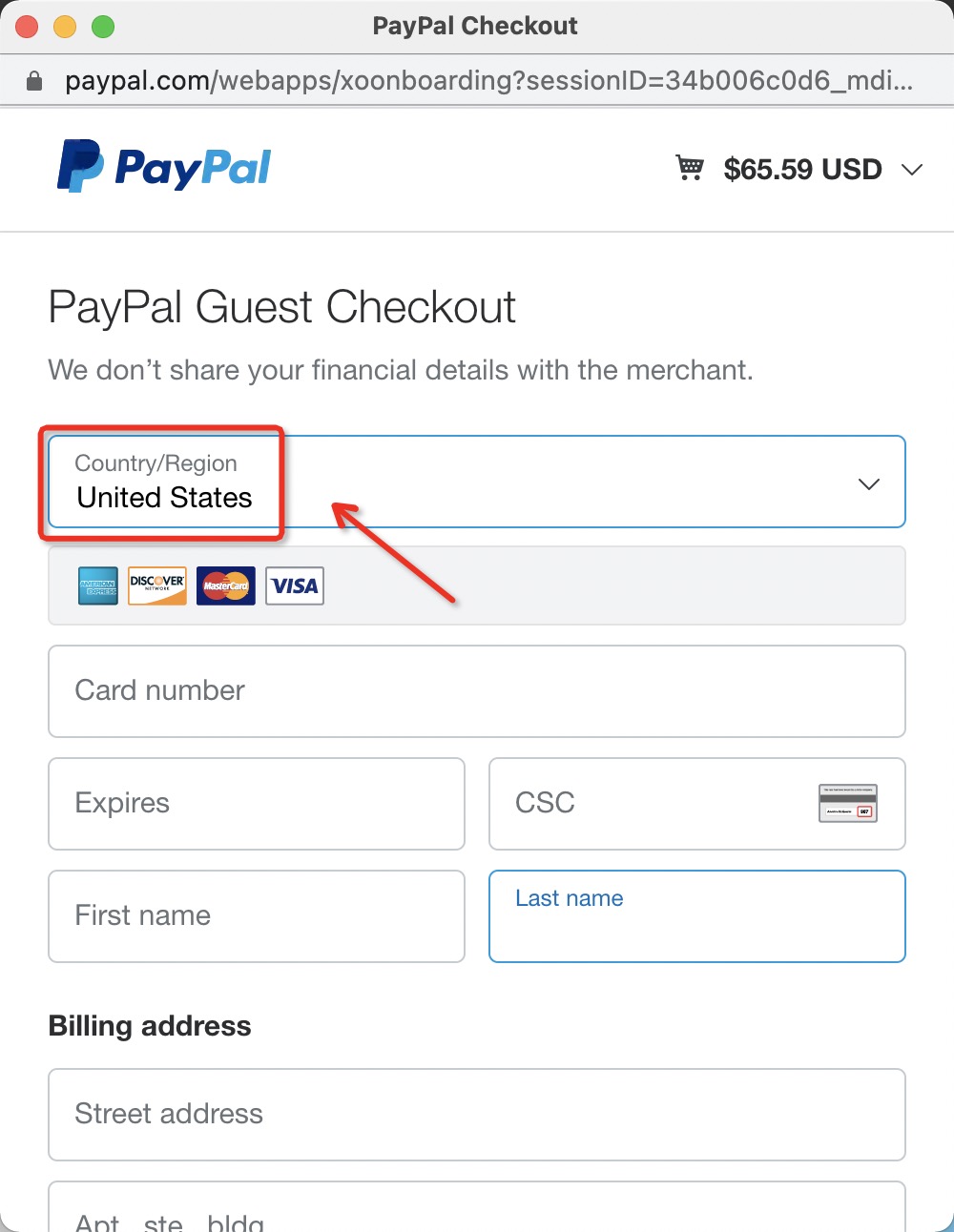Select the CSC input field

pyautogui.click(x=697, y=804)
